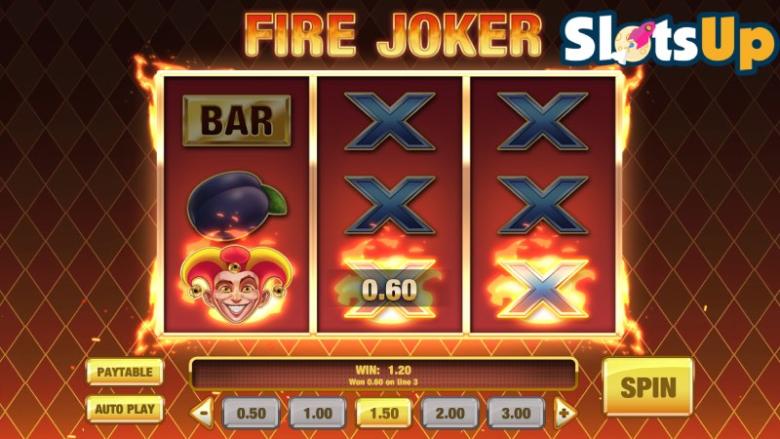Click the top X symbol on right reel
The image size is (780, 439).
pos(543,121)
